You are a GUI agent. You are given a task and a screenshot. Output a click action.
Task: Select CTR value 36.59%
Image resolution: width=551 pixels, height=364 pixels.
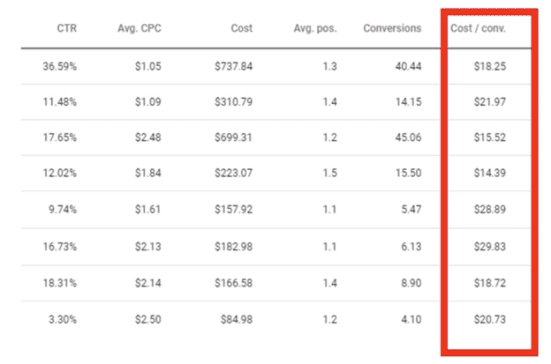tap(59, 66)
